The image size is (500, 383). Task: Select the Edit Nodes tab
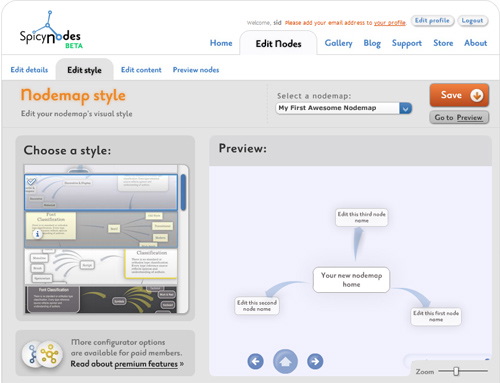click(278, 44)
